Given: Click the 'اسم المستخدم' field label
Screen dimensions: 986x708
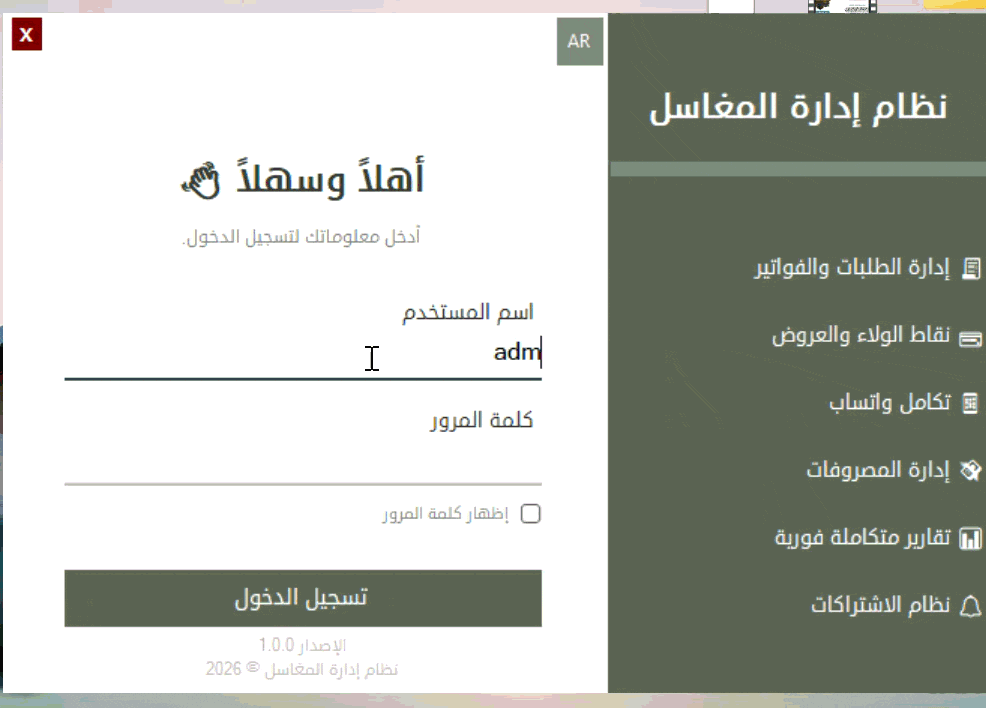Looking at the screenshot, I should click(468, 313).
